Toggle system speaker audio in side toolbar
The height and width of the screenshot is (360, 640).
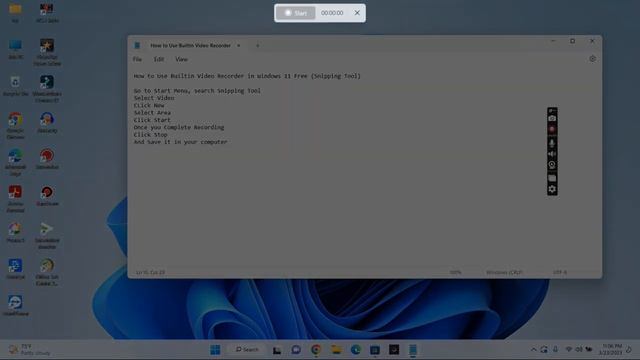point(552,154)
